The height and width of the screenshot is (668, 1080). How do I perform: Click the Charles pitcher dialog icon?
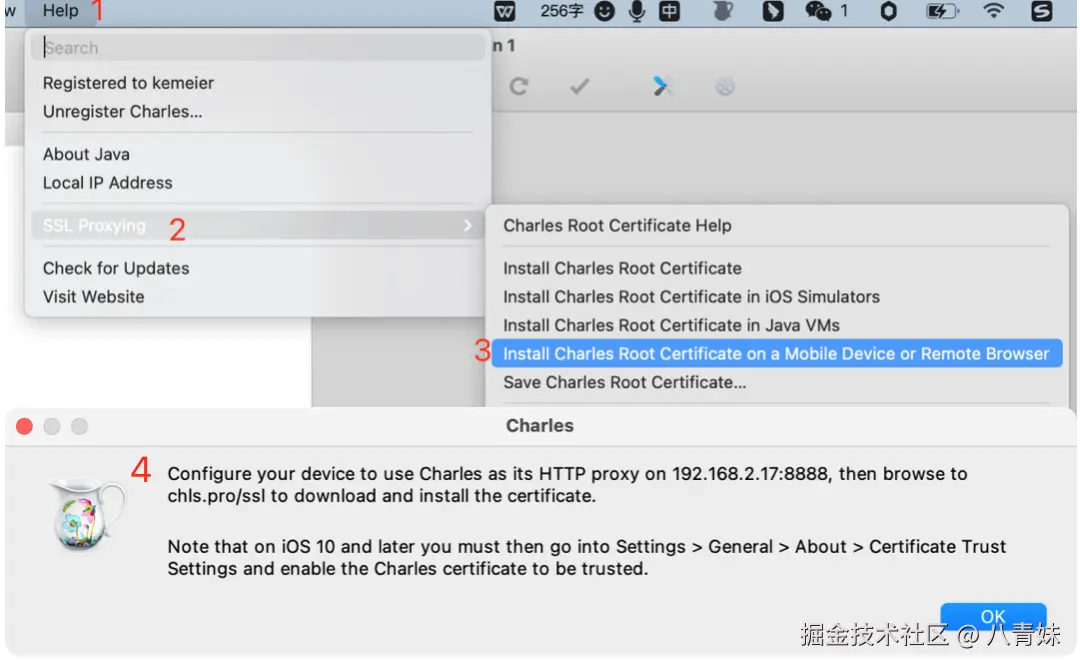(x=85, y=514)
